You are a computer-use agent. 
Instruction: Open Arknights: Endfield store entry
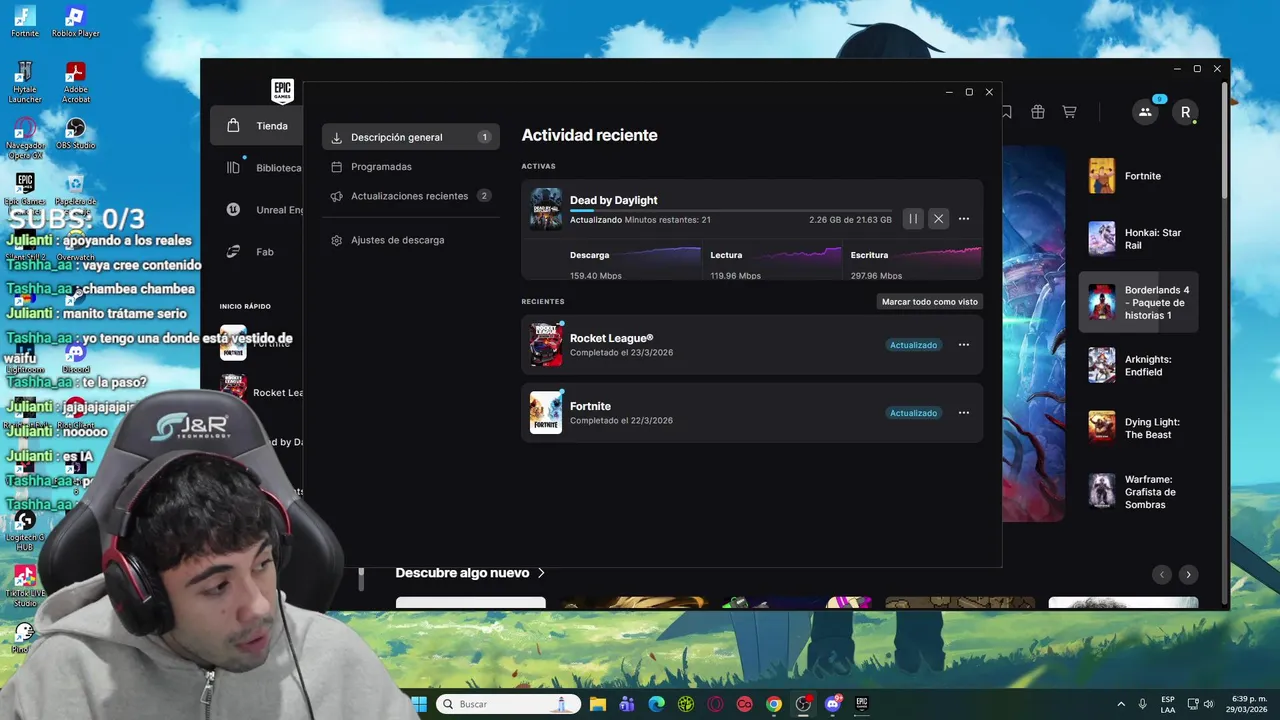1139,365
